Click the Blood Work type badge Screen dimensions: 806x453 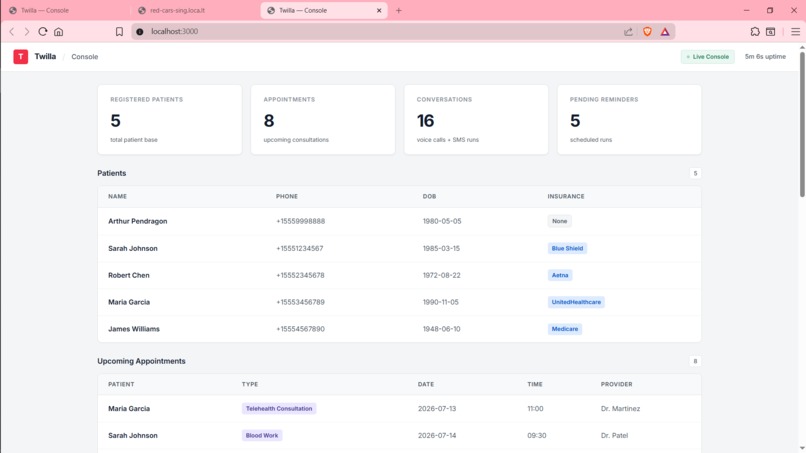(x=262, y=435)
